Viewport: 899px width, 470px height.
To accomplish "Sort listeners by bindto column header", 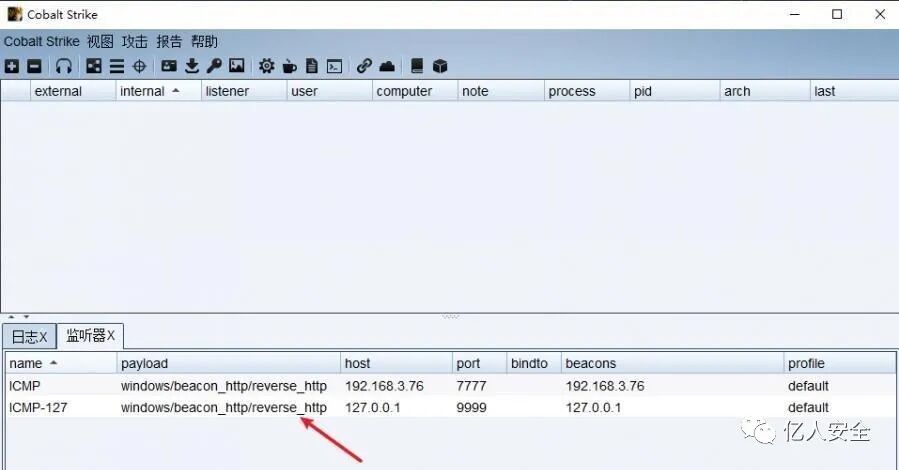I will [534, 363].
